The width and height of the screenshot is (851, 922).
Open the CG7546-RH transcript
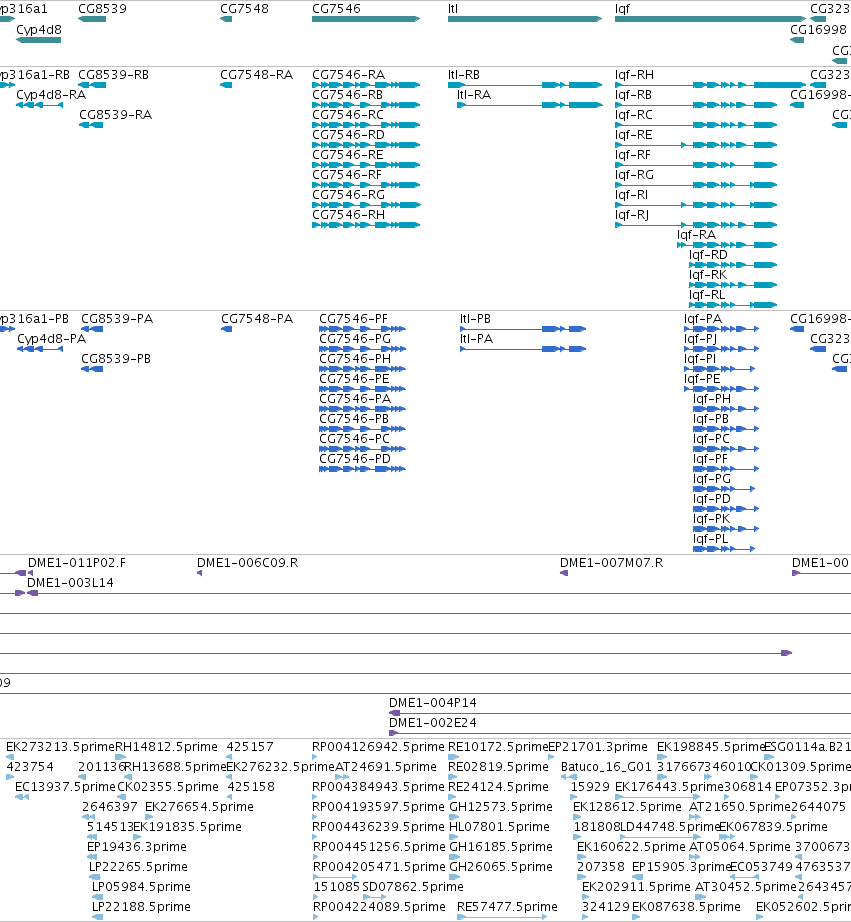[x=348, y=215]
